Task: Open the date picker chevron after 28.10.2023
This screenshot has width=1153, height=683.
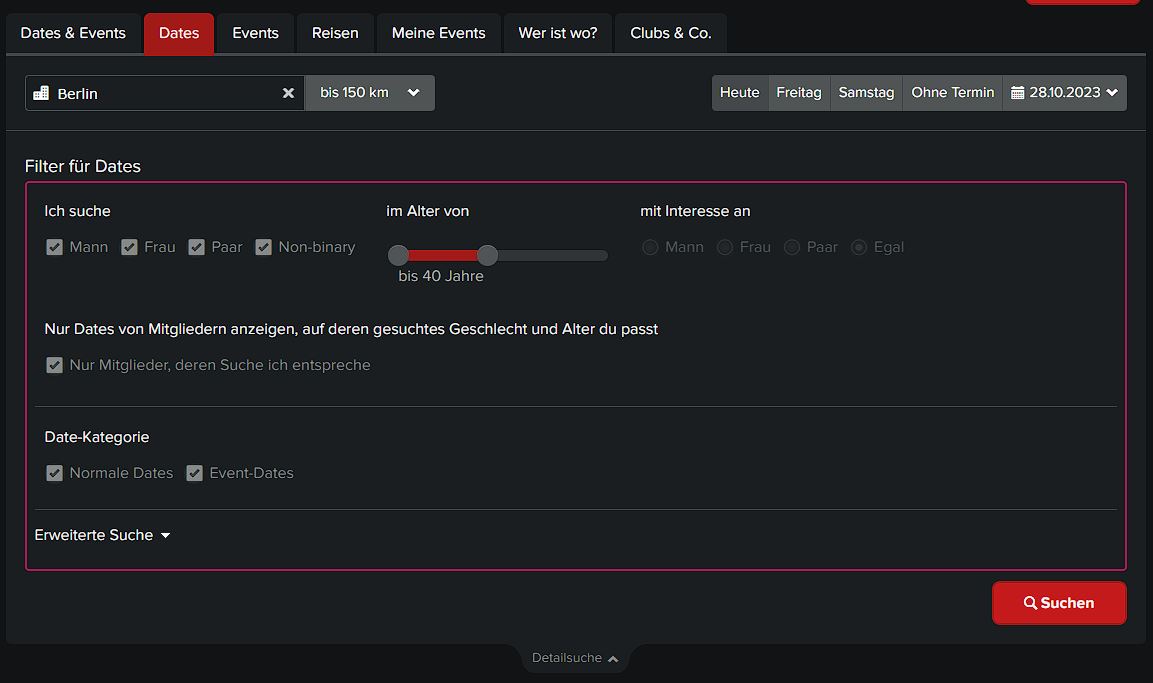Action: point(1112,93)
